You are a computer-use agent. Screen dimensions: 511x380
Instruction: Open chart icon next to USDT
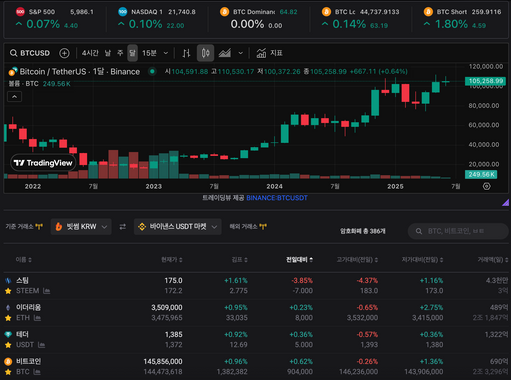coord(41,345)
